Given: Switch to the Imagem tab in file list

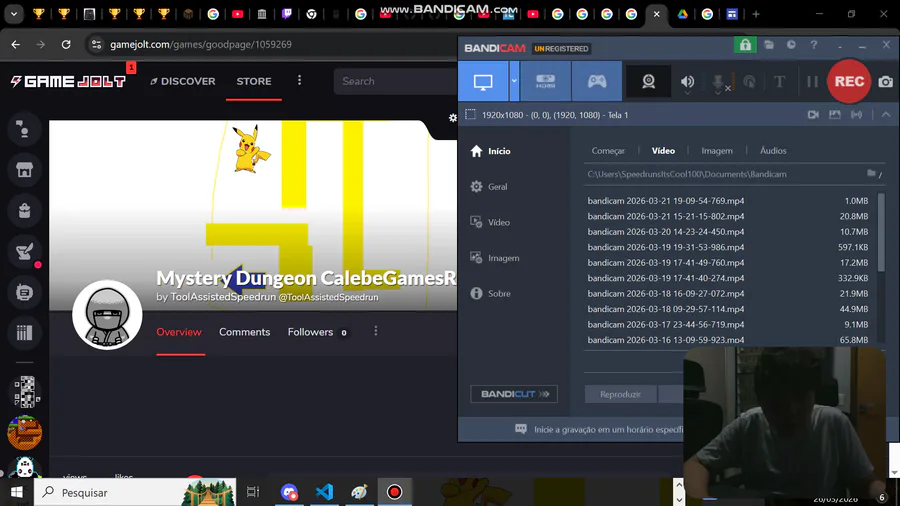Looking at the screenshot, I should coord(717,150).
